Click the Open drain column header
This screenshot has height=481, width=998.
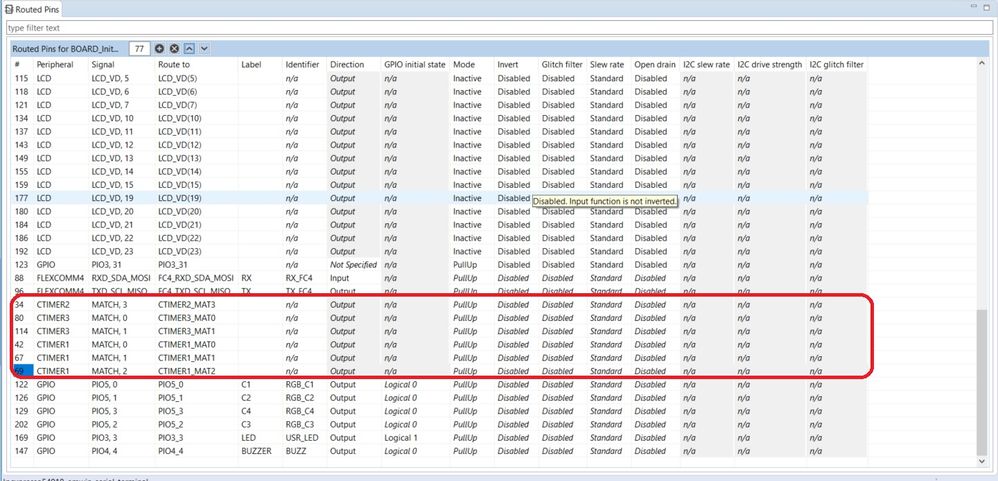(655, 65)
